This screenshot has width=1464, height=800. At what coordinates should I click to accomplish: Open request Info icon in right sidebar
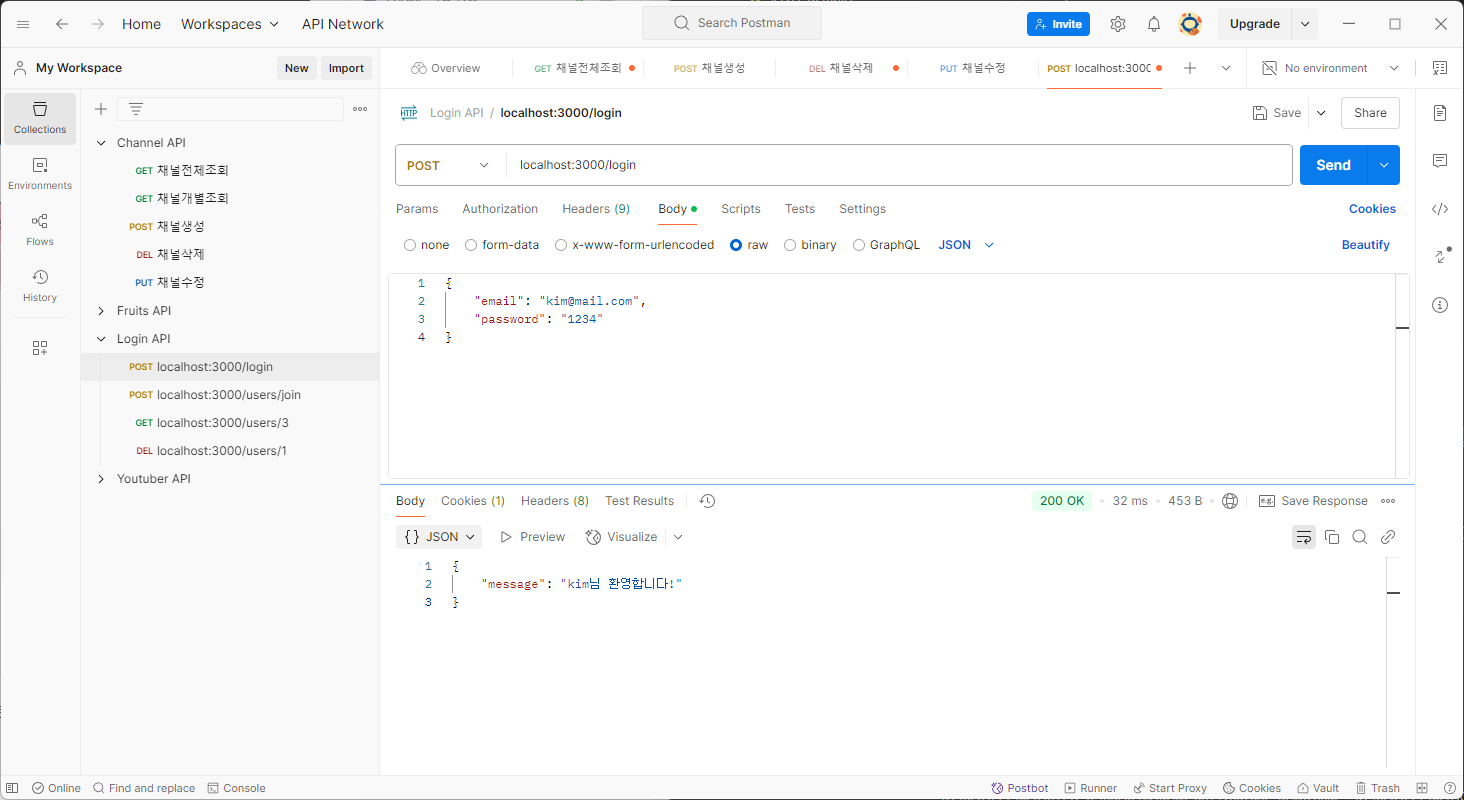click(x=1440, y=305)
